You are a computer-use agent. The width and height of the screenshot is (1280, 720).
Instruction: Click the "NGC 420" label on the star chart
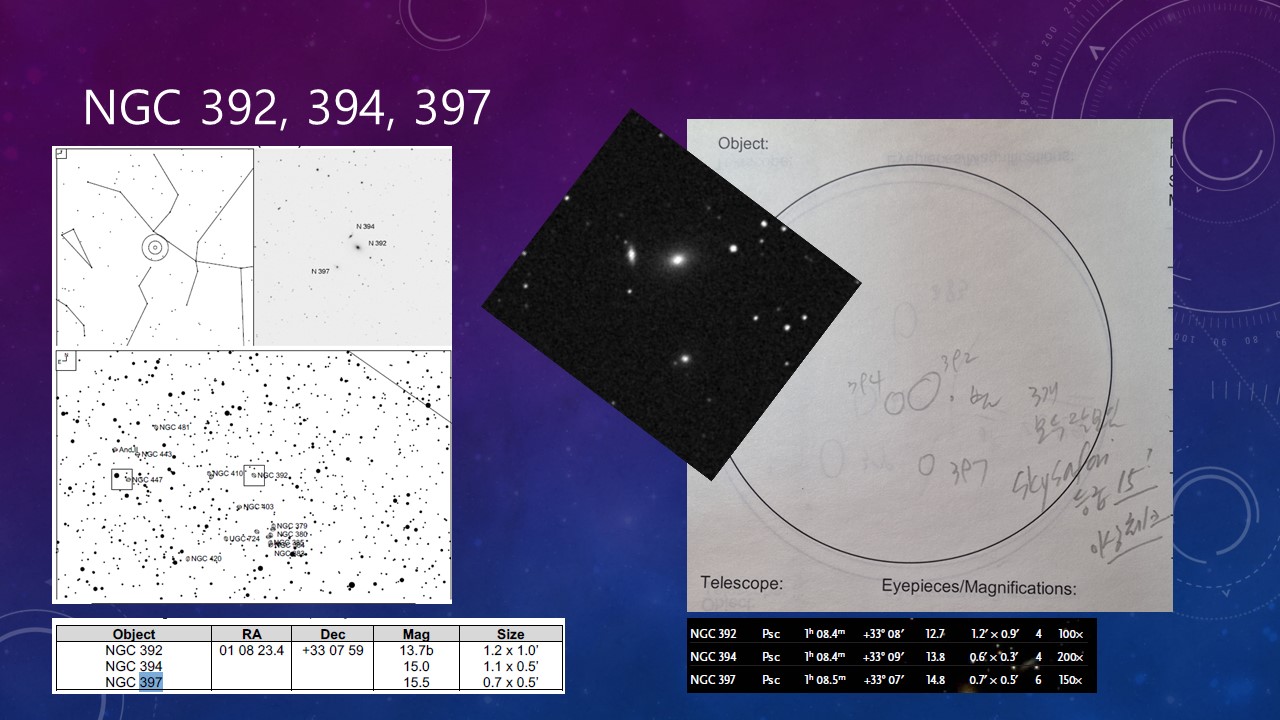point(206,558)
